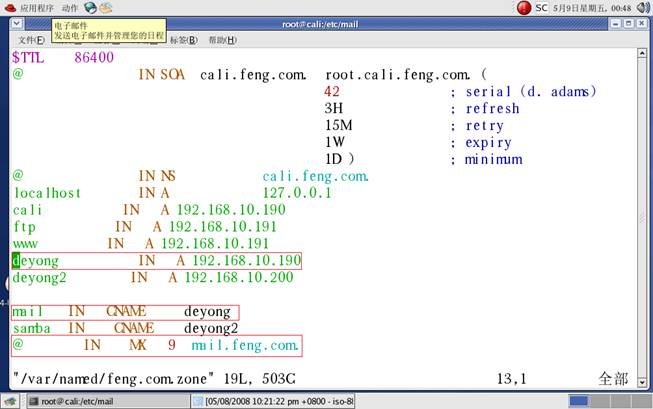Image resolution: width=653 pixels, height=409 pixels.
Task: Open the 帮助(H) help menu
Action: (x=222, y=40)
